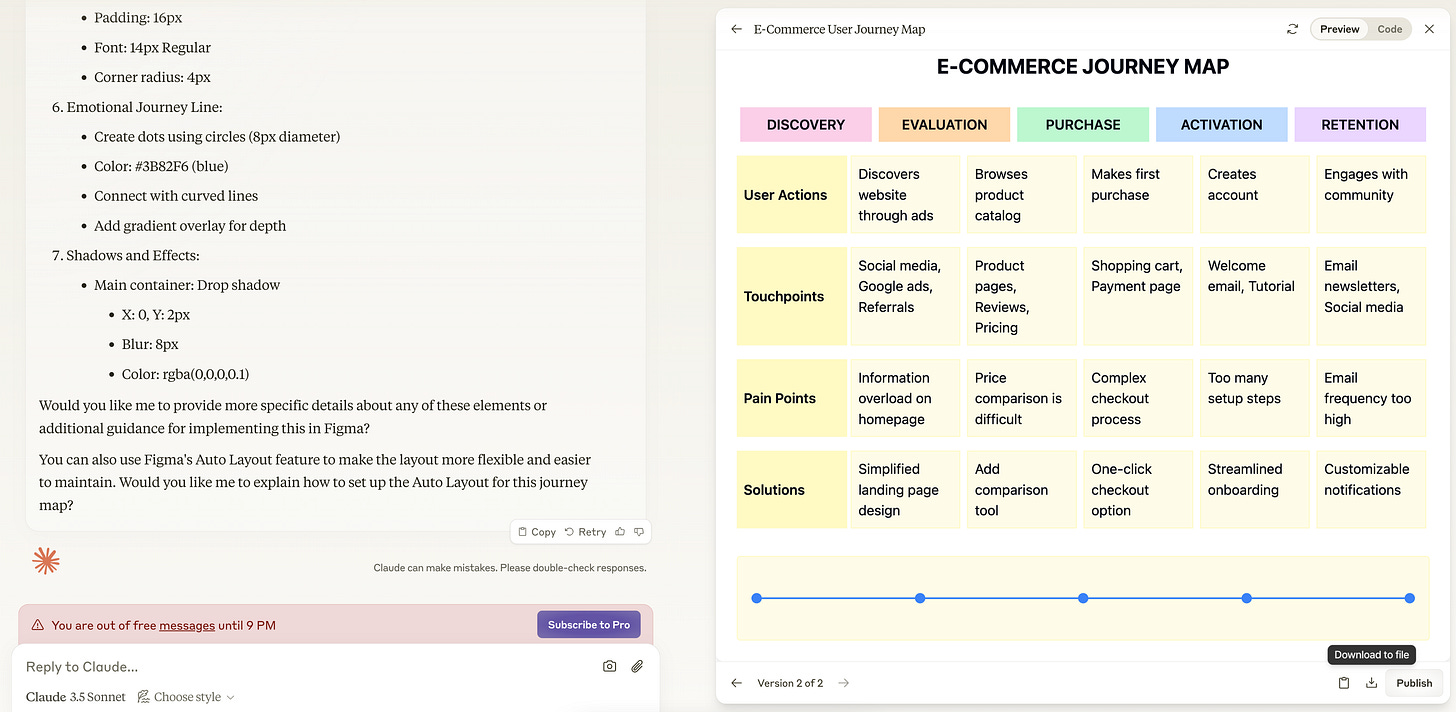Click the 'Makes first purchase' cell
Image resolution: width=1456 pixels, height=712 pixels.
pyautogui.click(x=1139, y=195)
